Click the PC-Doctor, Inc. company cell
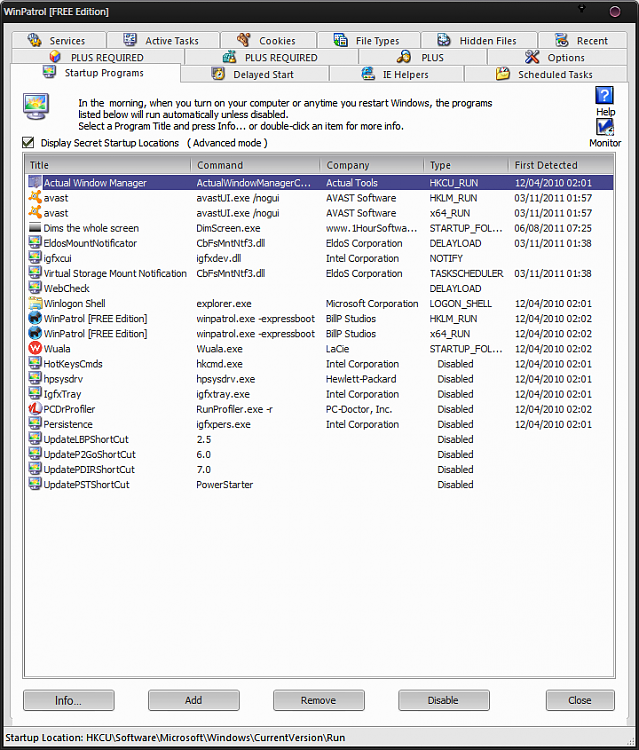The width and height of the screenshot is (639, 750). 359,409
